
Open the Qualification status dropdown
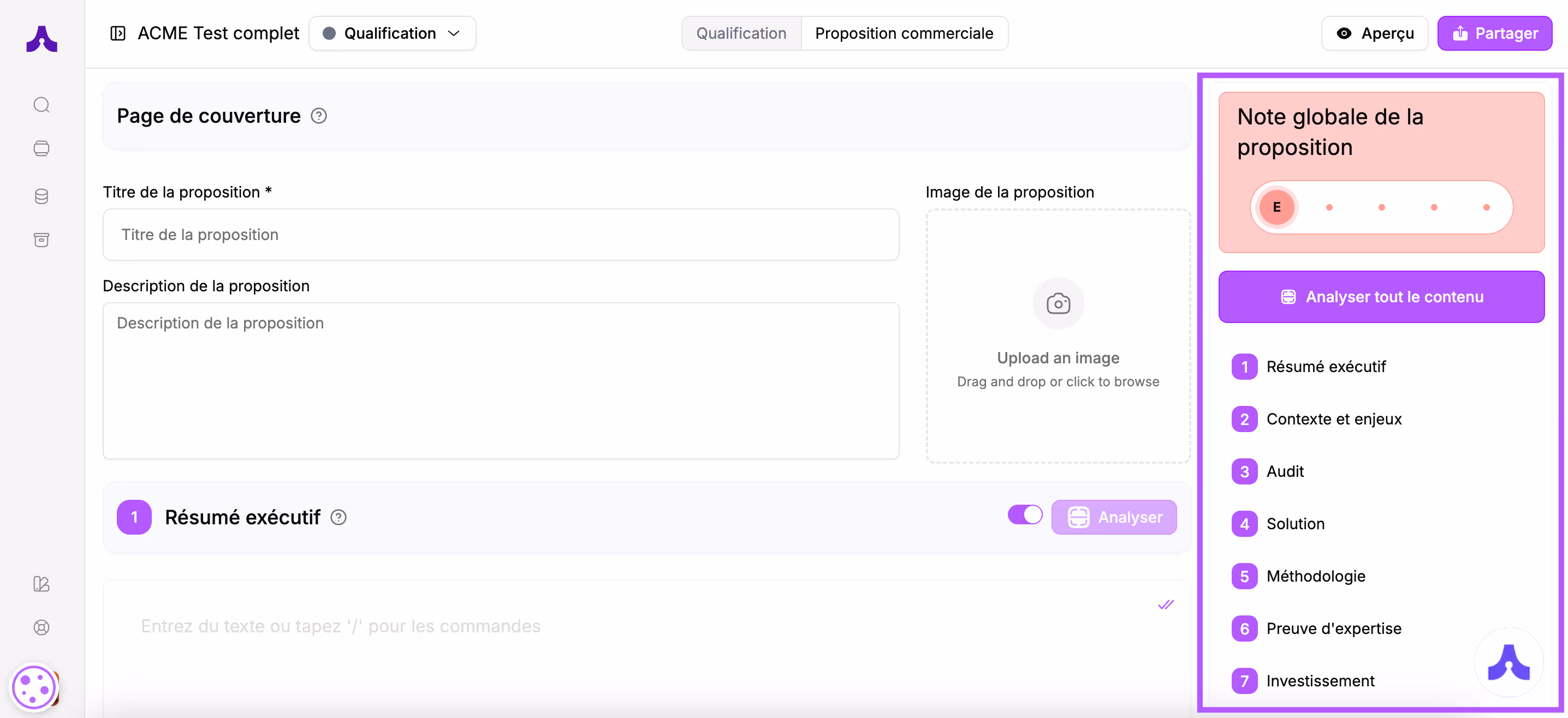click(392, 33)
